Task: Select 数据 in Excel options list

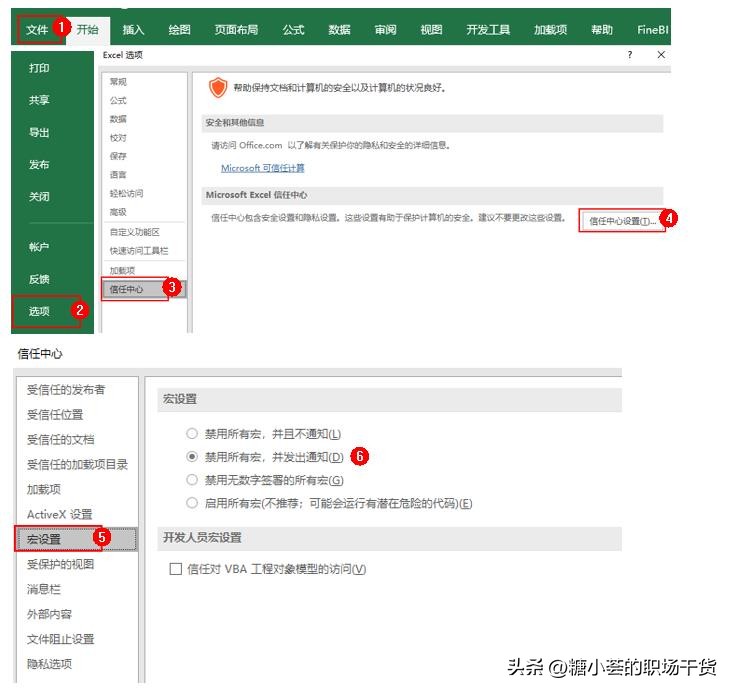Action: [x=118, y=119]
